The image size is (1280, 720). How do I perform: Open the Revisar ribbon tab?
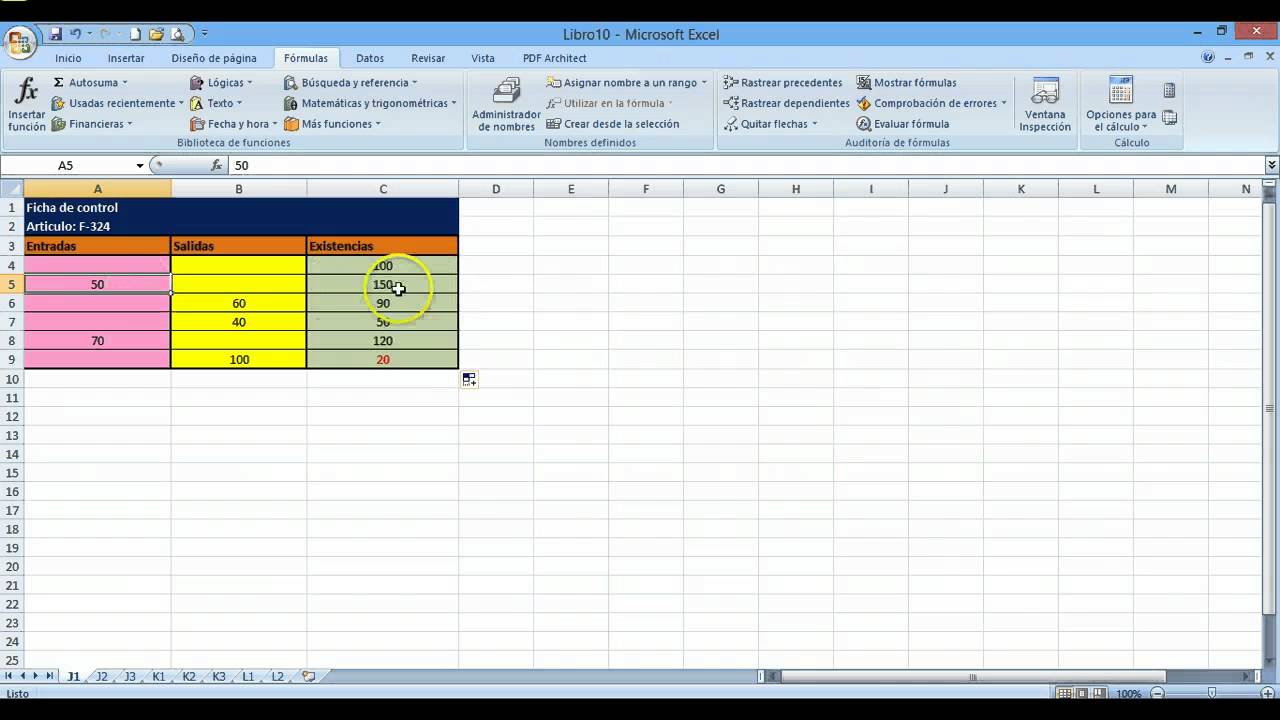[x=428, y=58]
